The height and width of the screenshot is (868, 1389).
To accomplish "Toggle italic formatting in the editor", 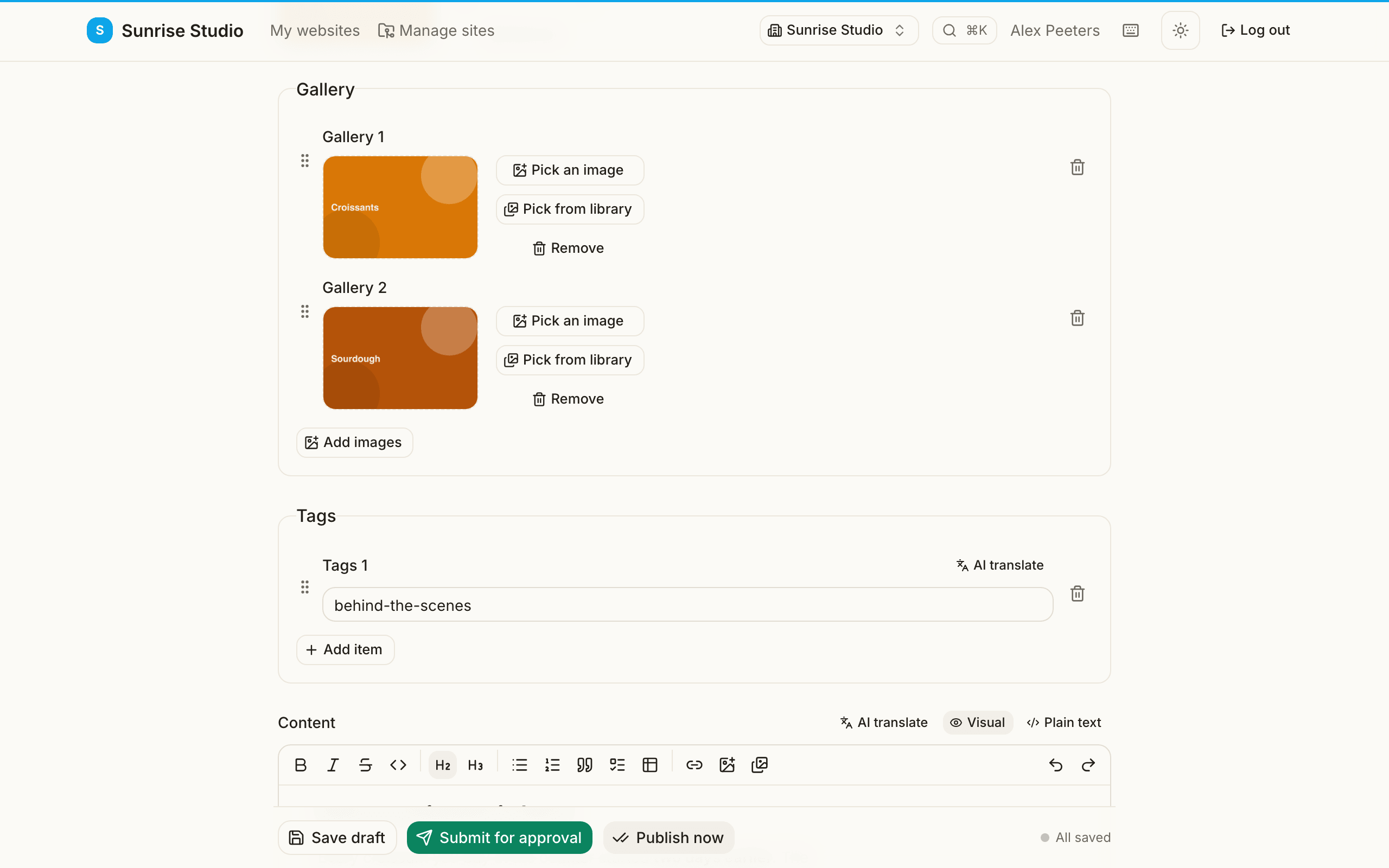I will click(x=333, y=765).
